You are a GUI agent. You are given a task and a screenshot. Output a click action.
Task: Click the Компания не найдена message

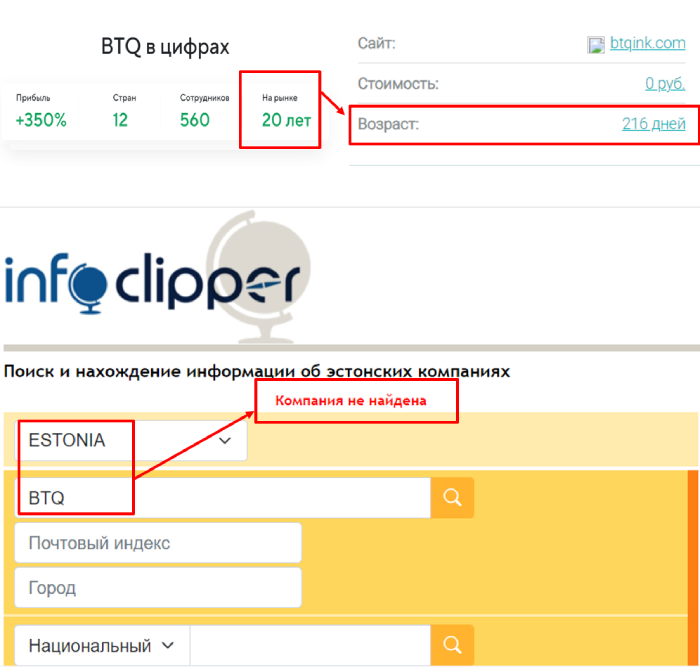click(x=351, y=400)
